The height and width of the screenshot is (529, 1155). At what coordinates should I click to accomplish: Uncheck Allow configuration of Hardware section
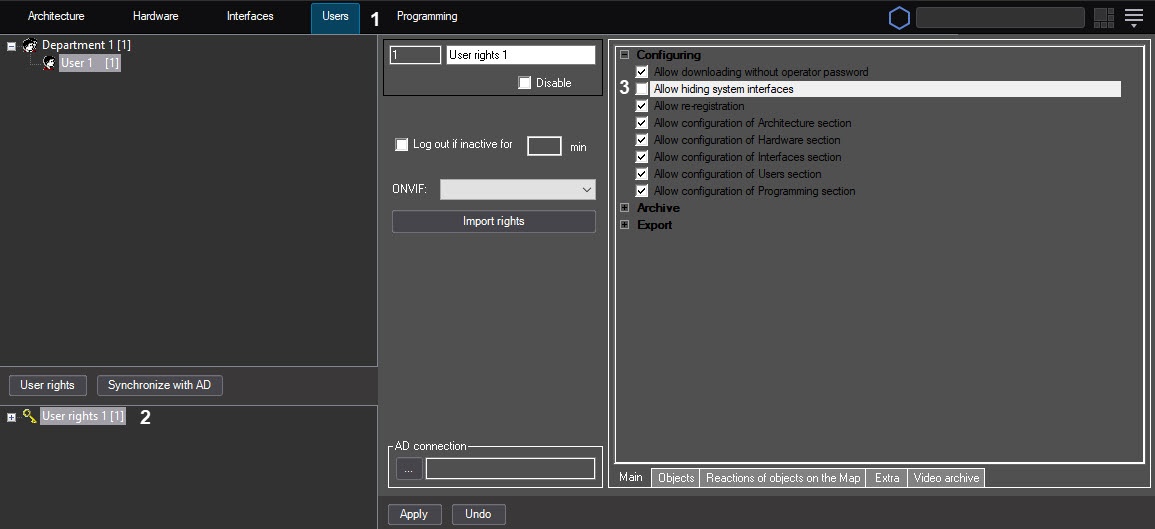(x=642, y=140)
